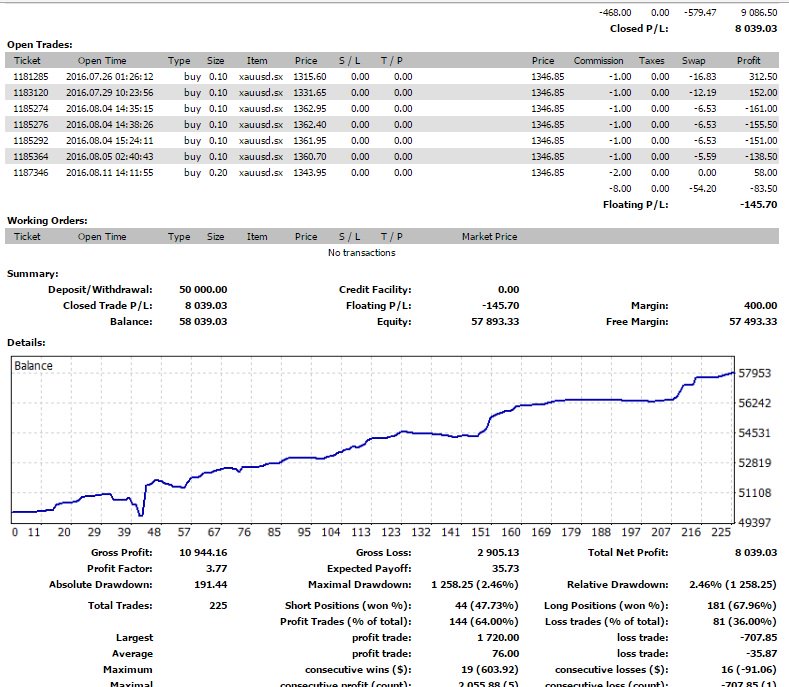Screen dimensions: 789x687
Task: Click Closed P/L value 8 039.03 at top
Action: 756,29
